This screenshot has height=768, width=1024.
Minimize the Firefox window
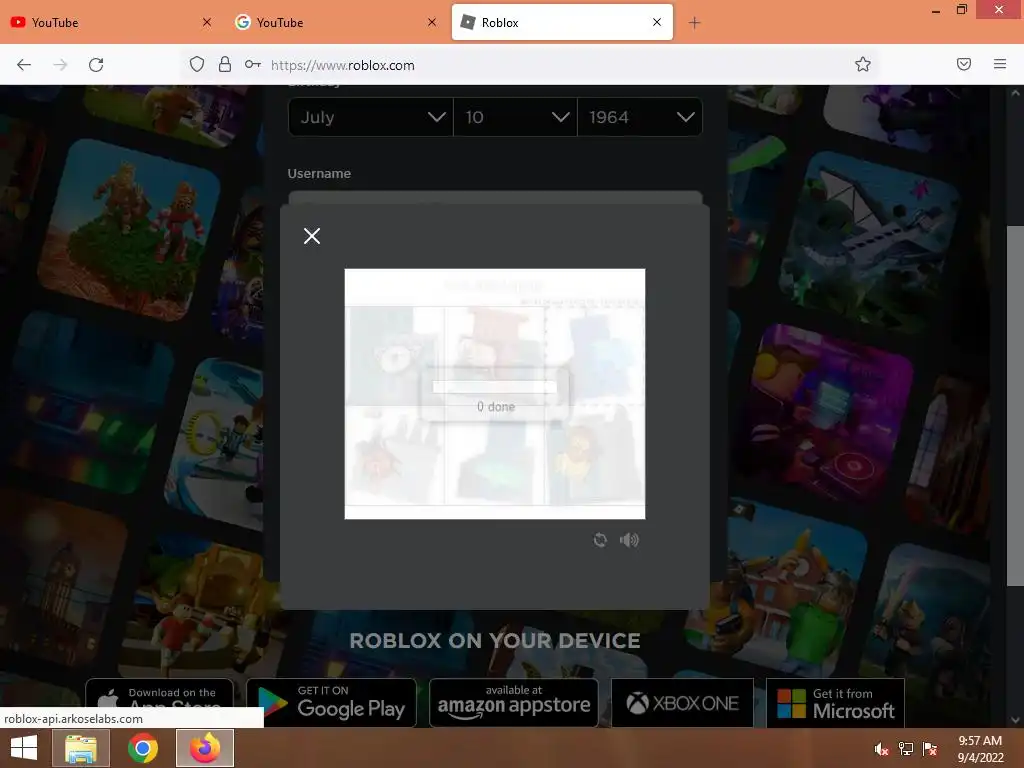click(x=936, y=10)
